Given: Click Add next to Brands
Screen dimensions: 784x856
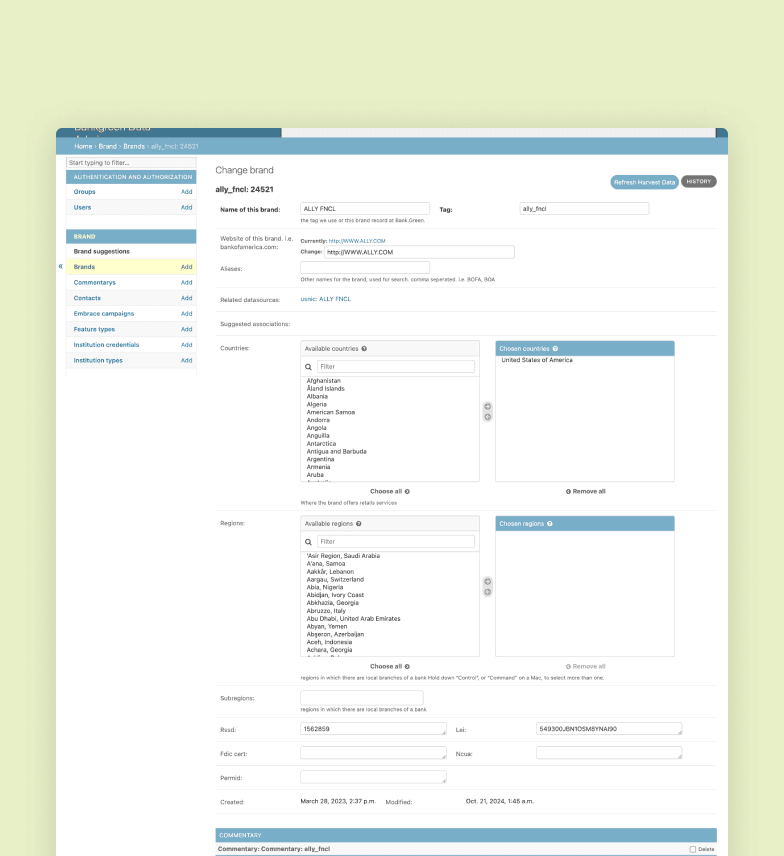Looking at the screenshot, I should 187,267.
